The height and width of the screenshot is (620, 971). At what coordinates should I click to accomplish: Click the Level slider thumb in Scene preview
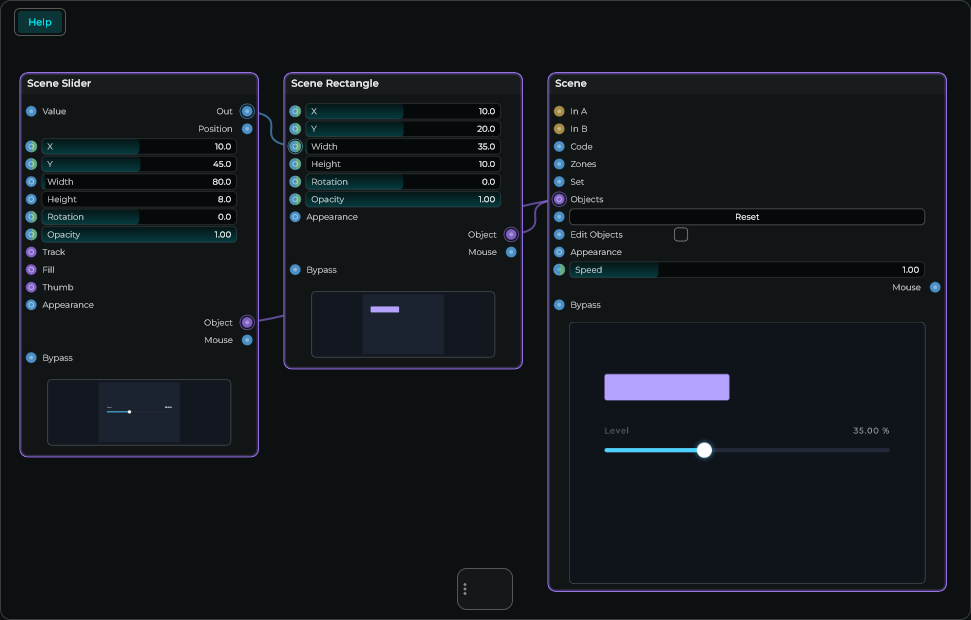coord(704,450)
